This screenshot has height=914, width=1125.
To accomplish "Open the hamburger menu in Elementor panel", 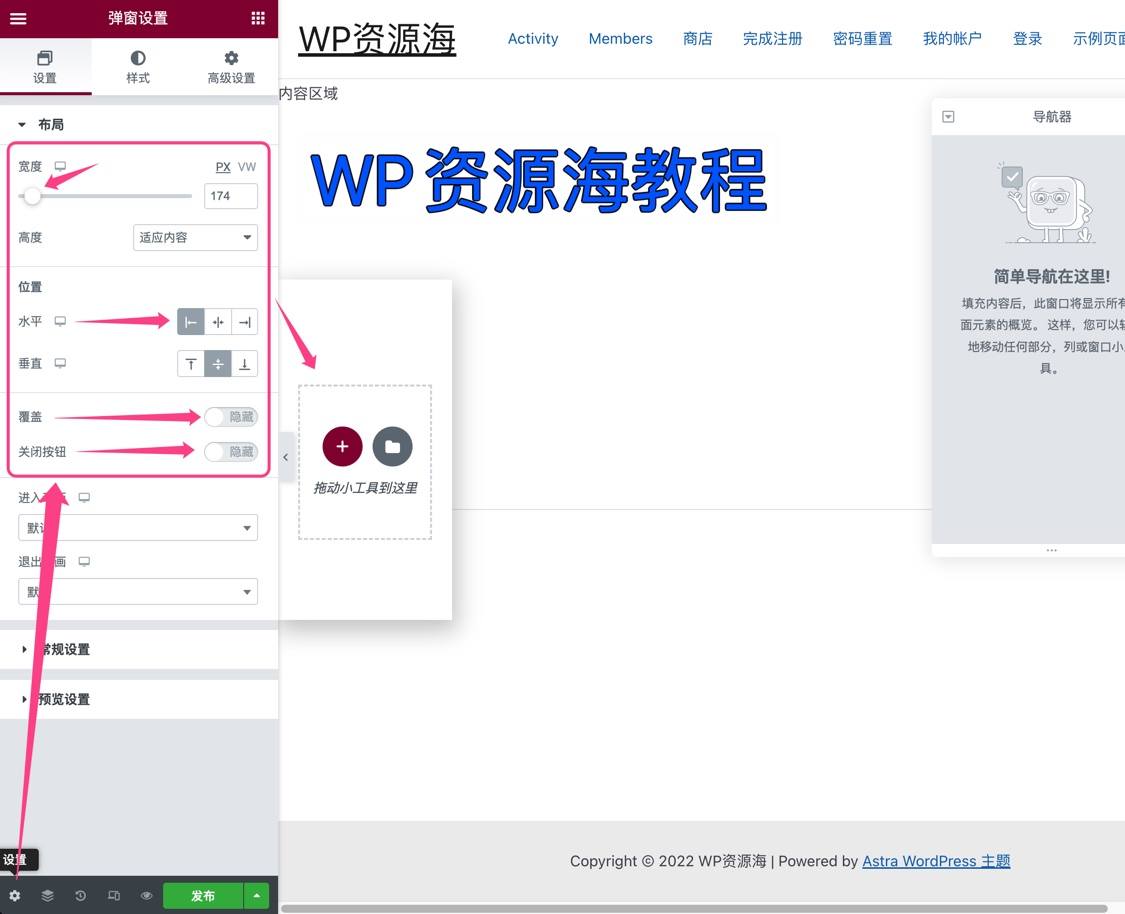I will 18,19.
